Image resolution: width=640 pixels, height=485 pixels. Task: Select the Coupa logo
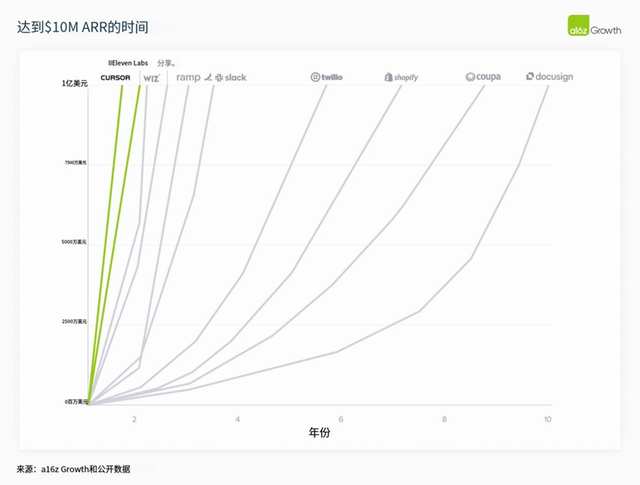[483, 77]
